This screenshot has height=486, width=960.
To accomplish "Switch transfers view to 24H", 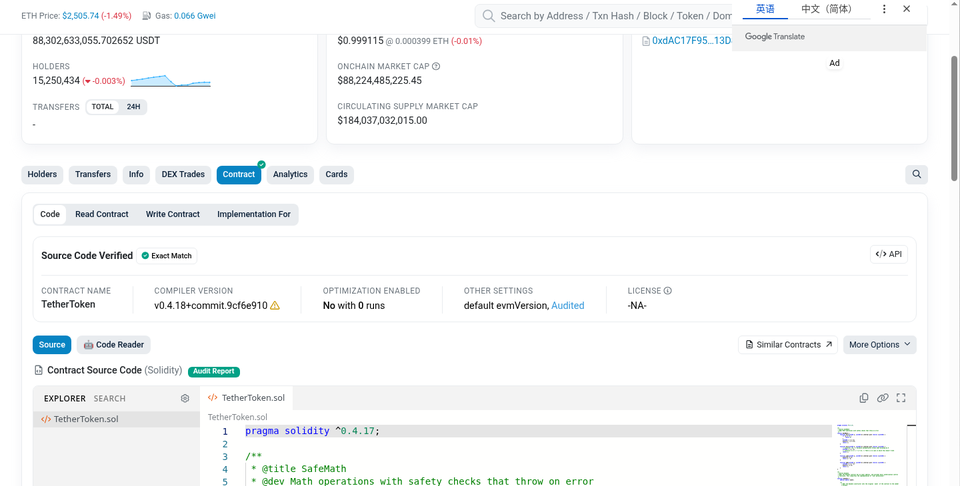I will (133, 107).
